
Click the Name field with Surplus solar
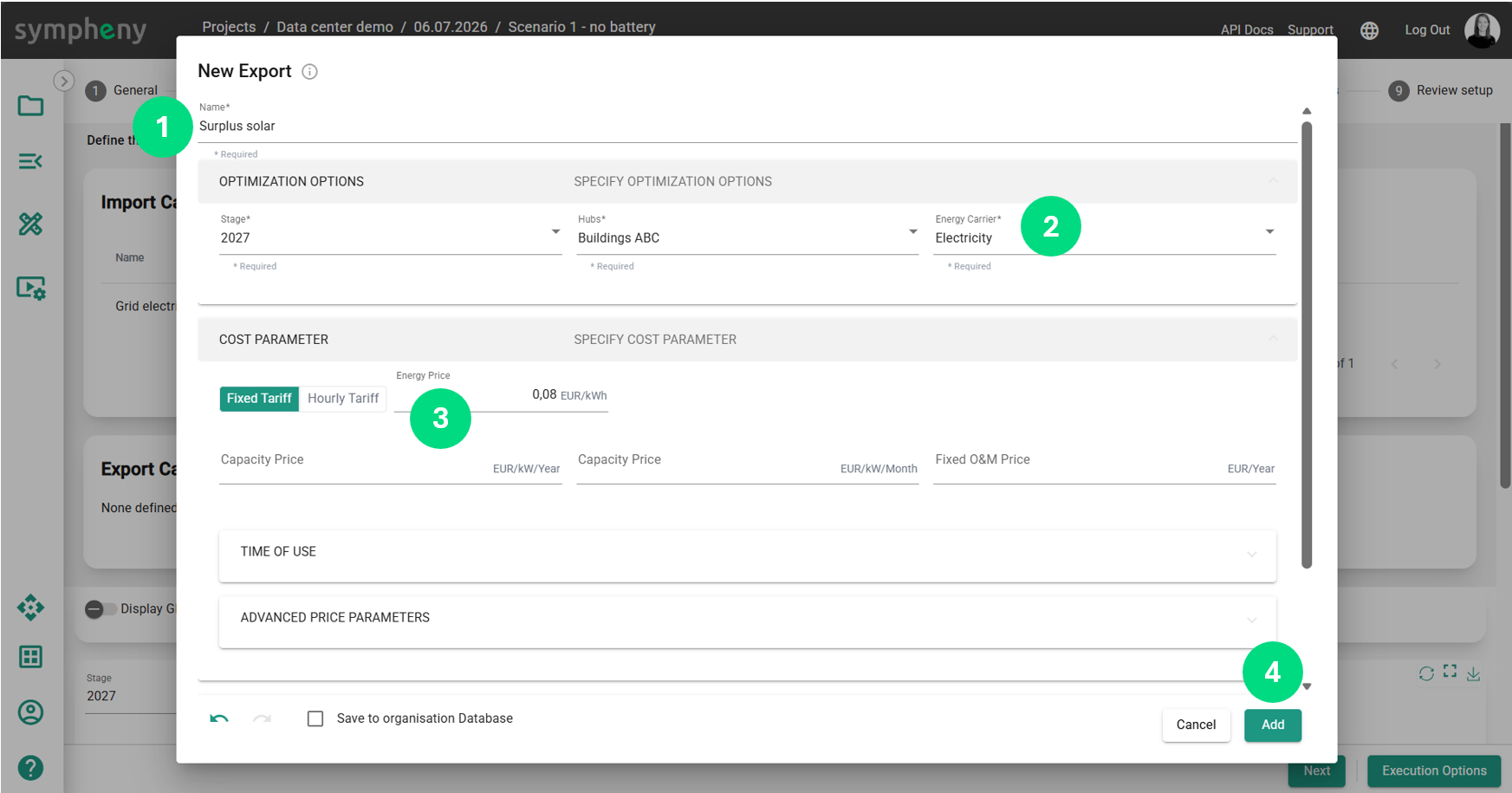coord(748,127)
